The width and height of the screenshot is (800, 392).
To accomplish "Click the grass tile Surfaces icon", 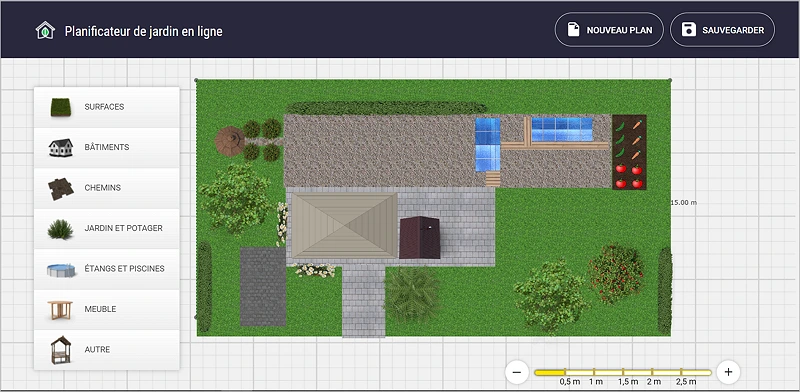I will [x=60, y=107].
